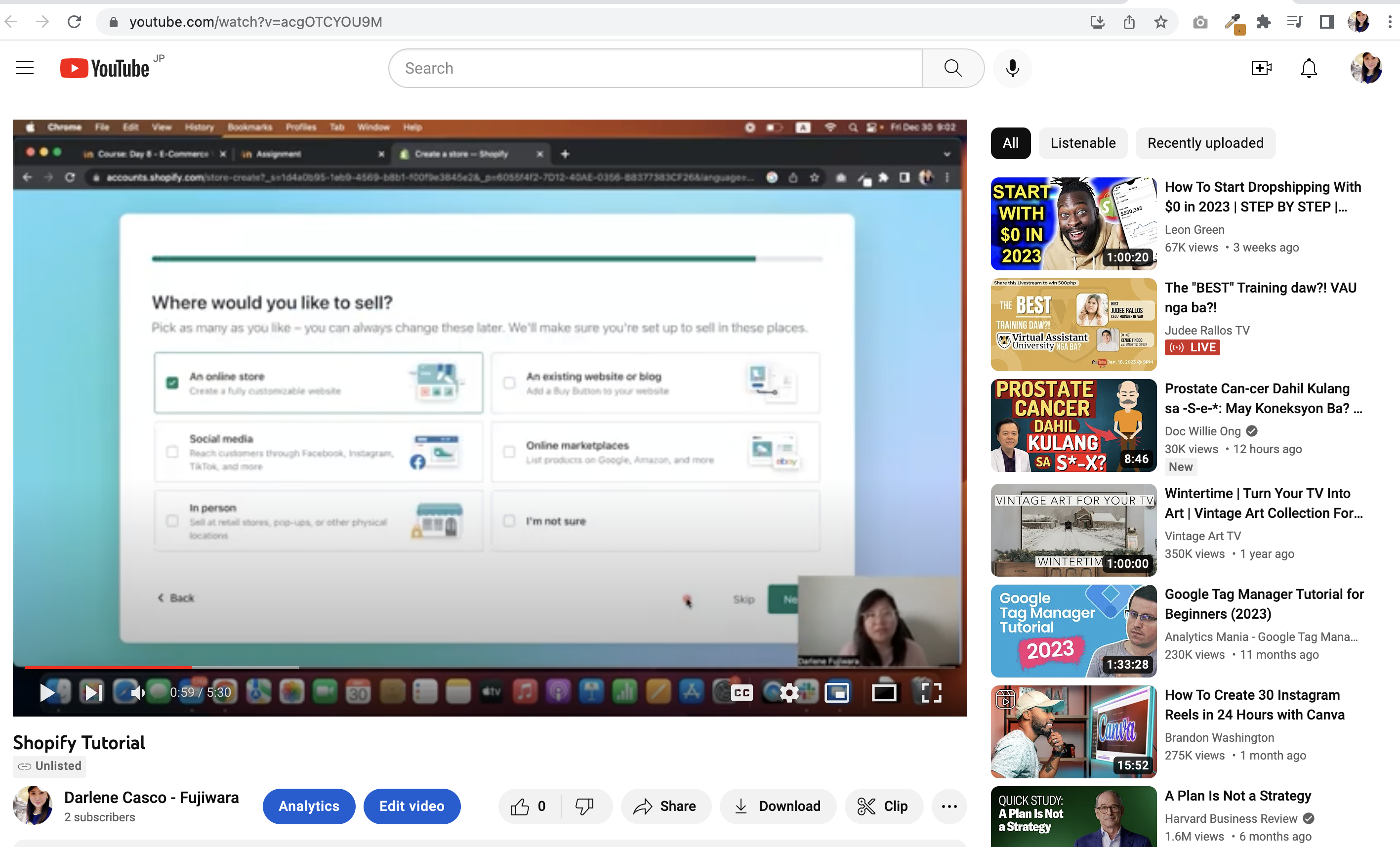Screen dimensions: 1400x847
Task: Open the notifications bell
Action: tap(1309, 68)
